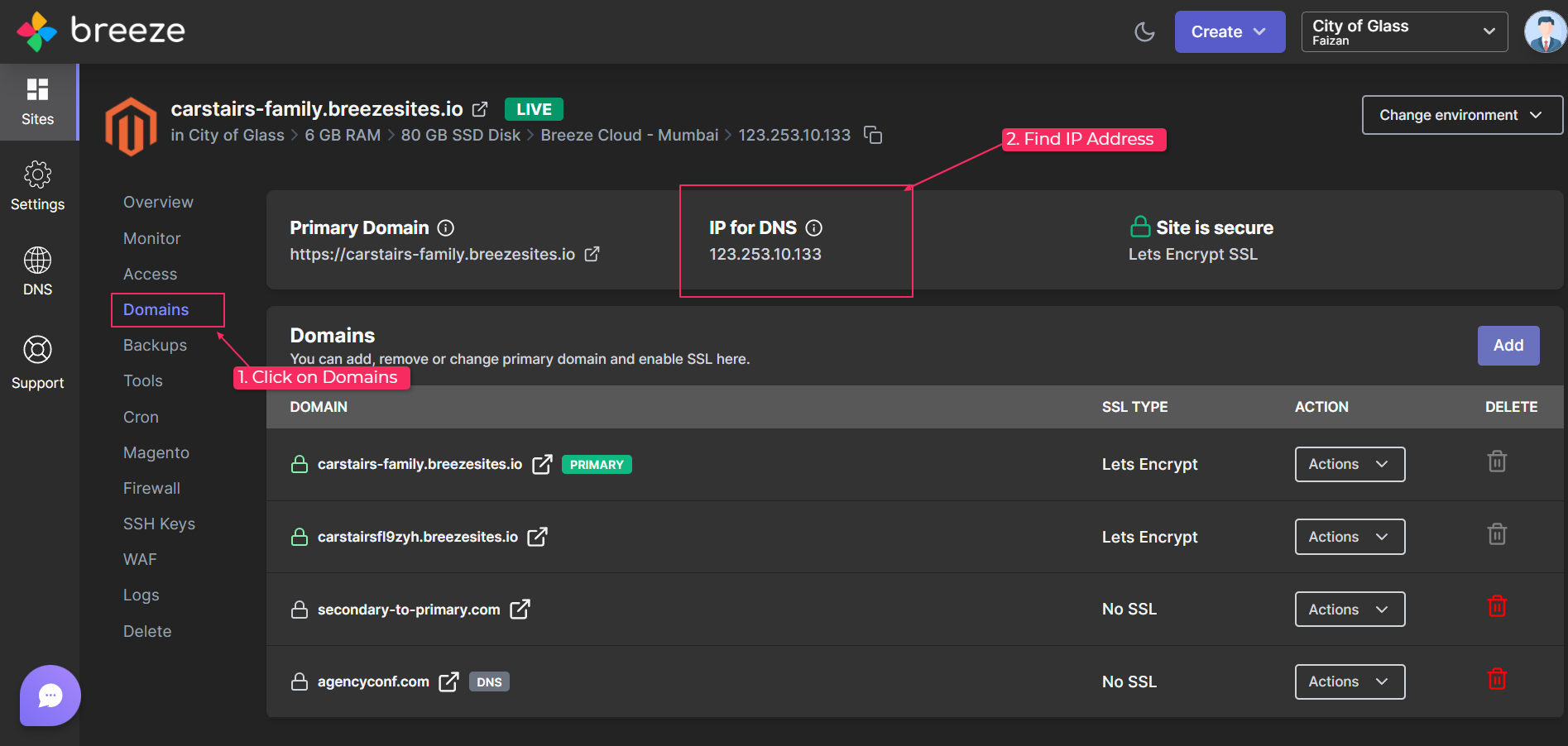Open the SSH Keys menu item
This screenshot has height=746, width=1568.
(159, 524)
